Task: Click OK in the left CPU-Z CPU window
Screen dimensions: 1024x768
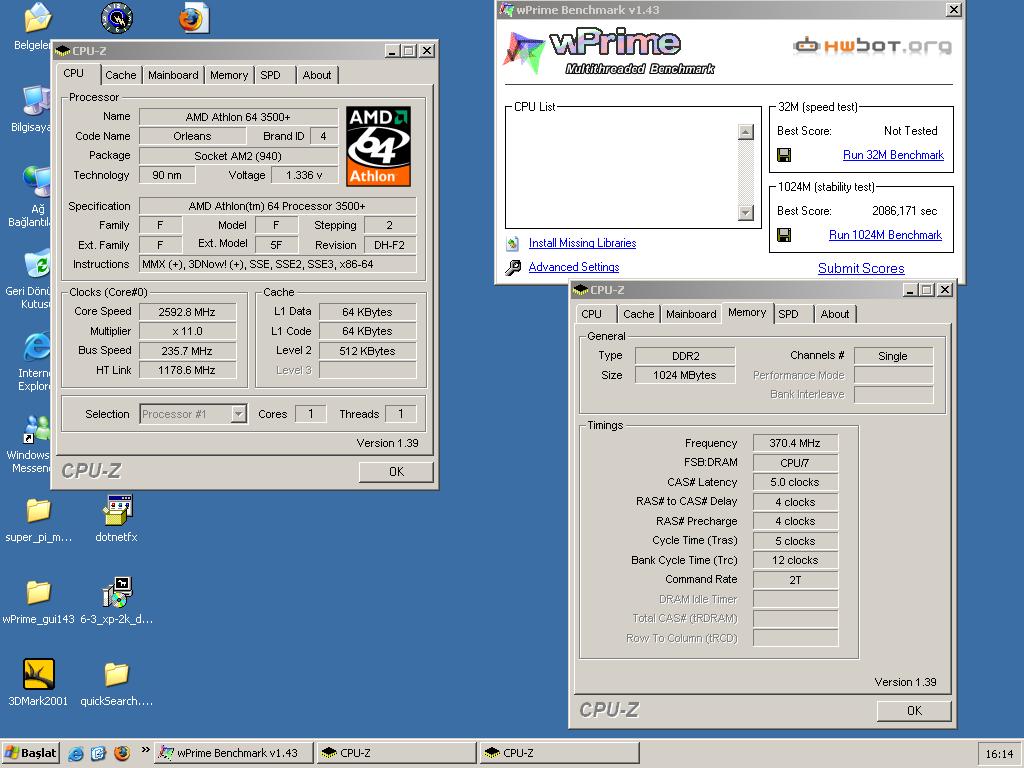Action: coord(396,472)
